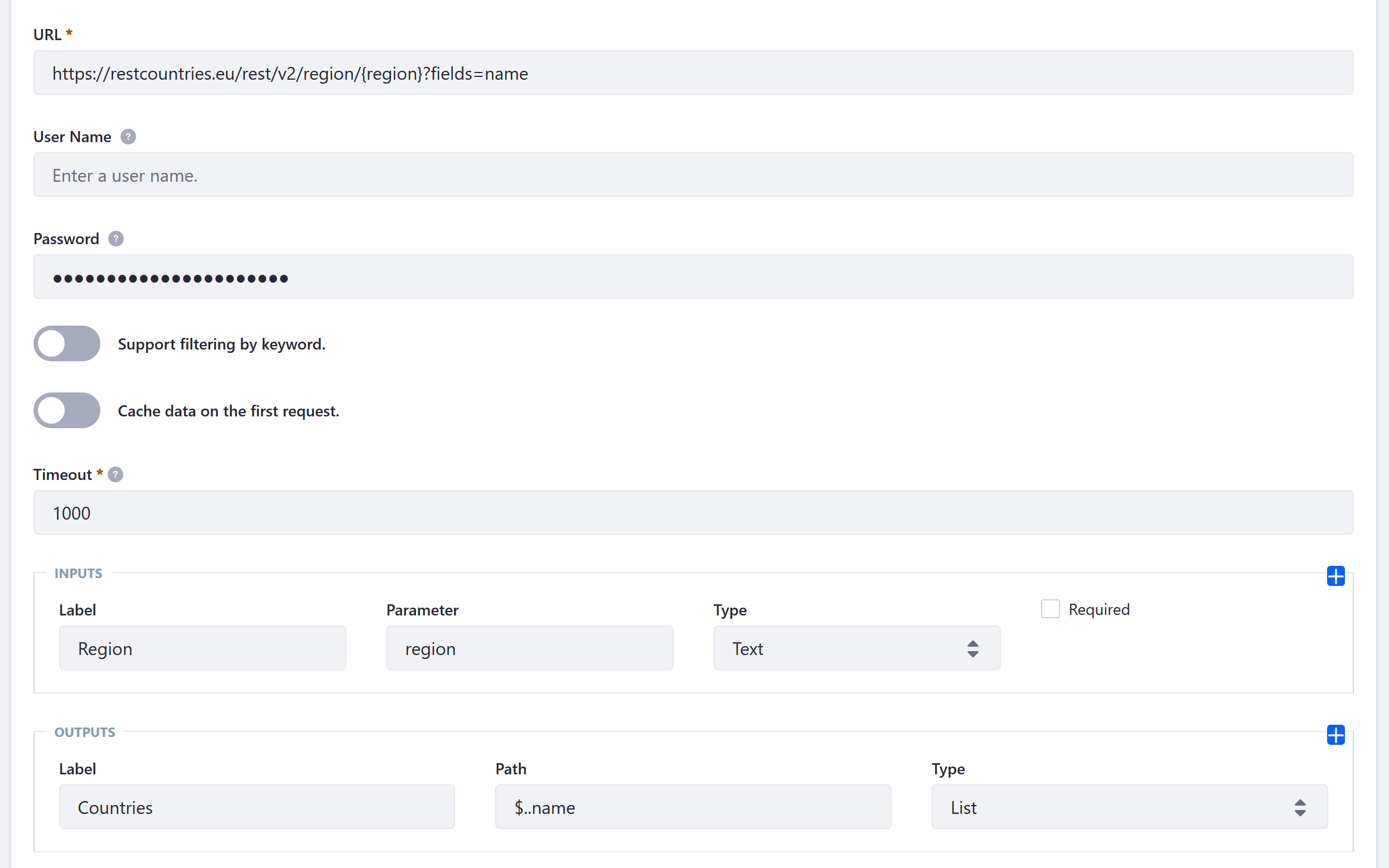Screen dimensions: 1389x868
Task: Open the Type selector for Region input
Action: [x=855, y=648]
